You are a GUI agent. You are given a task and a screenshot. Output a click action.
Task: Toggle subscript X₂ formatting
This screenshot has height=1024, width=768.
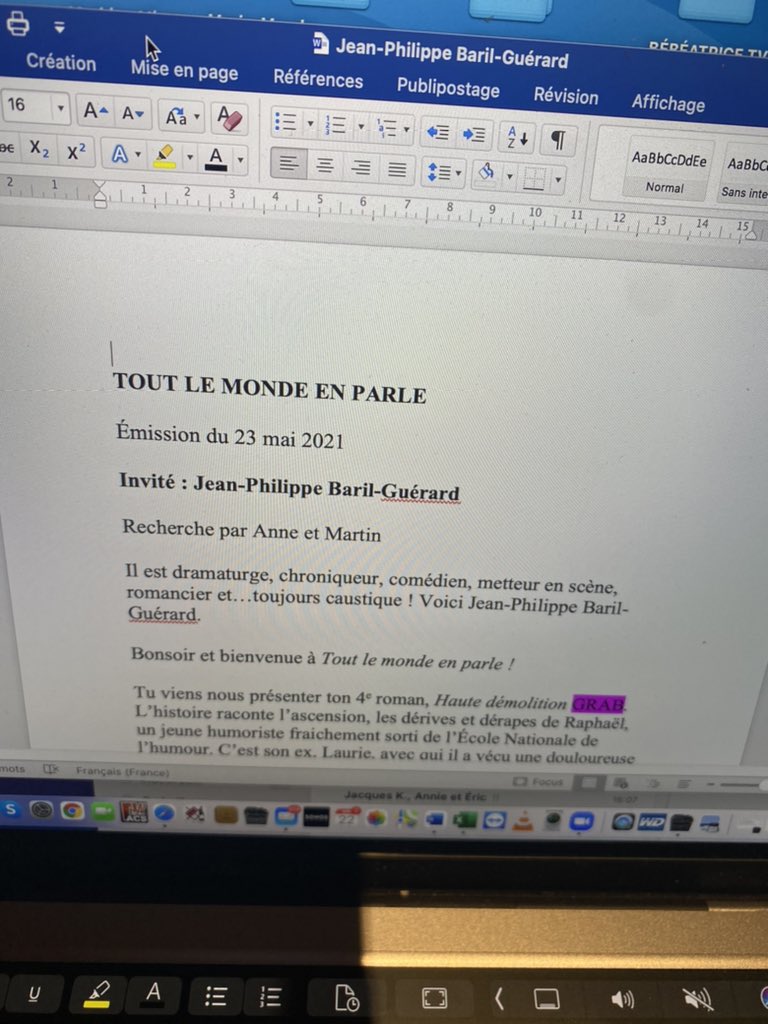click(x=39, y=150)
